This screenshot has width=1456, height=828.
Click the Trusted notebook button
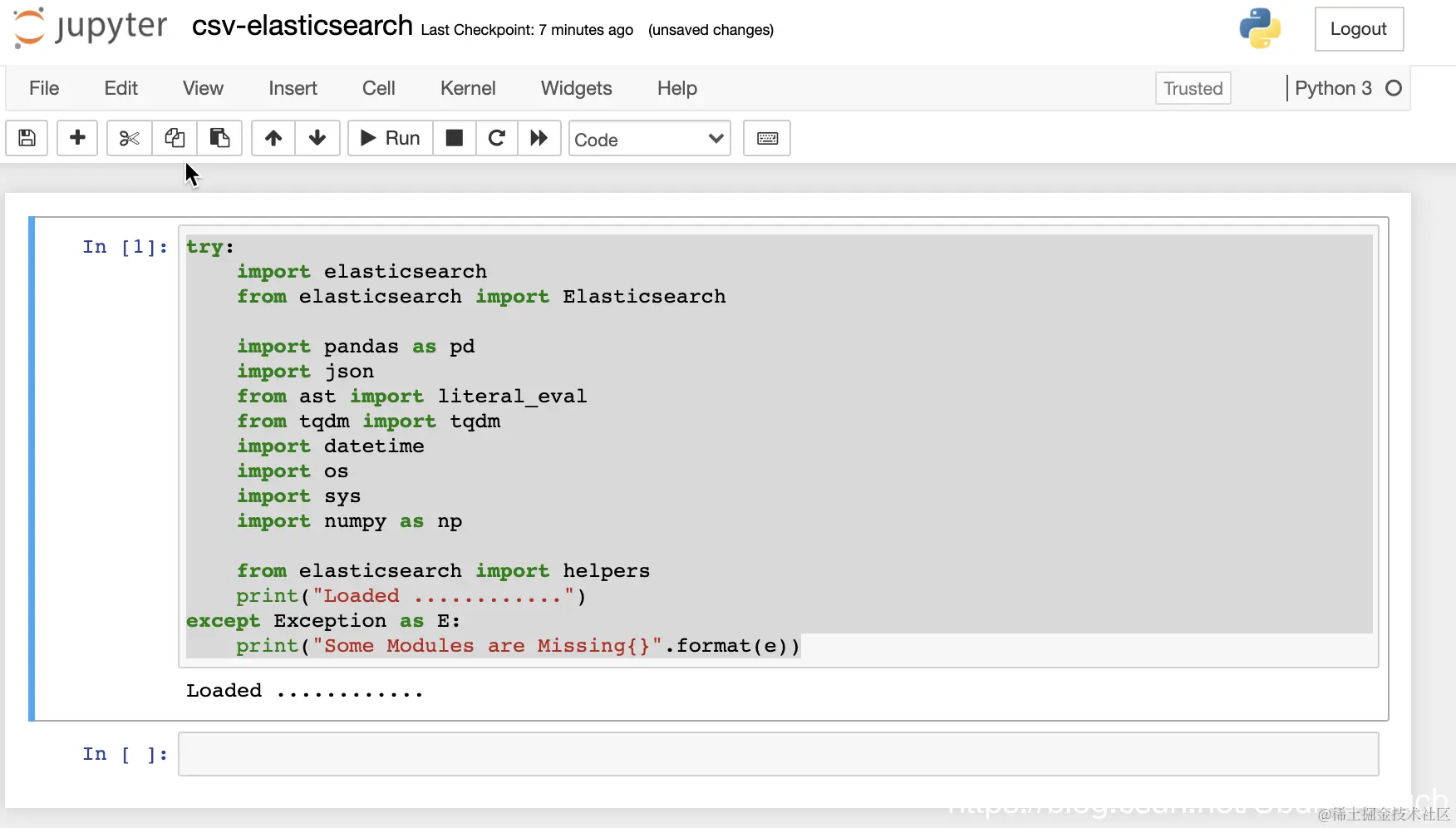1193,88
